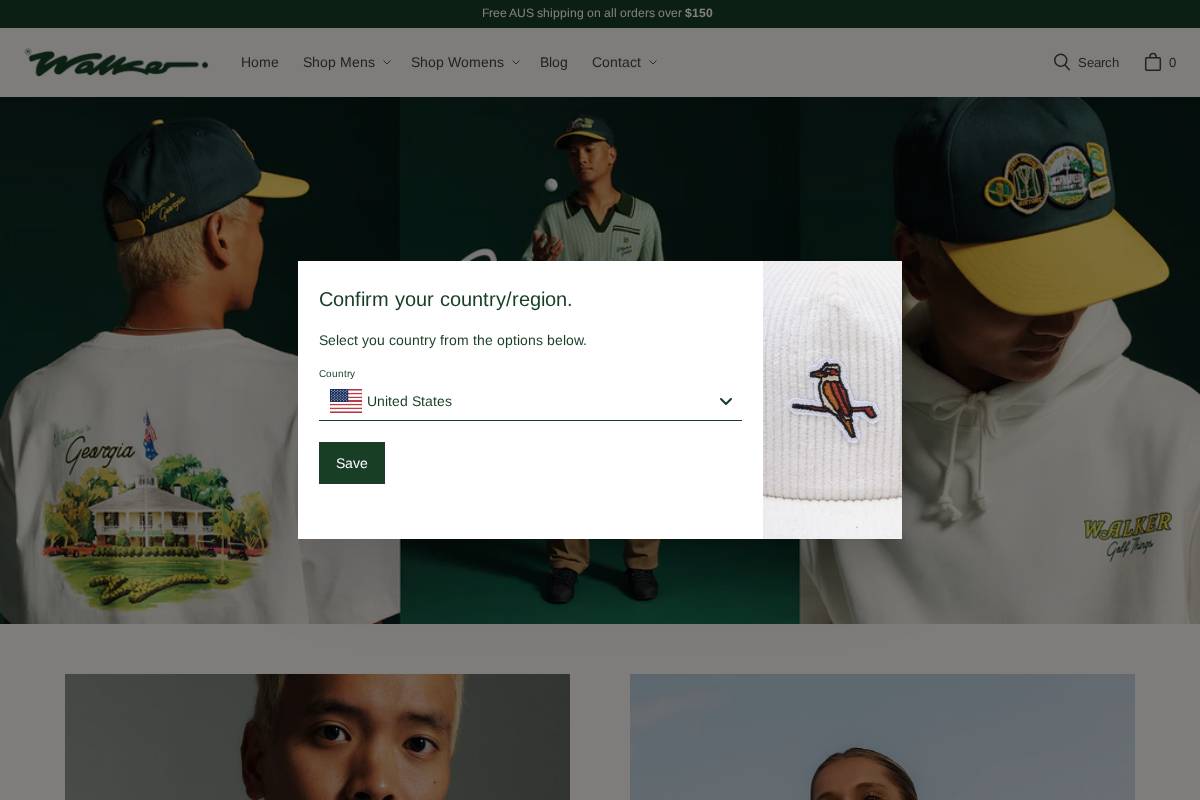Click the free AUS shipping banner link
The image size is (1200, 800).
[x=597, y=13]
